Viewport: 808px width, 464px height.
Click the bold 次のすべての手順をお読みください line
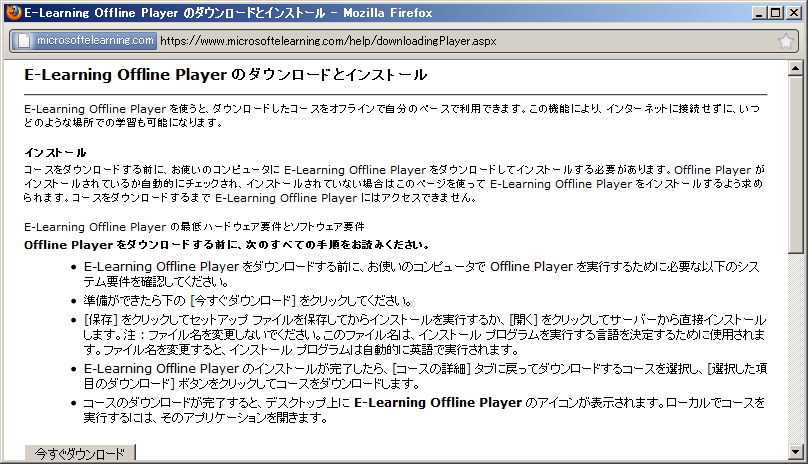click(x=227, y=244)
